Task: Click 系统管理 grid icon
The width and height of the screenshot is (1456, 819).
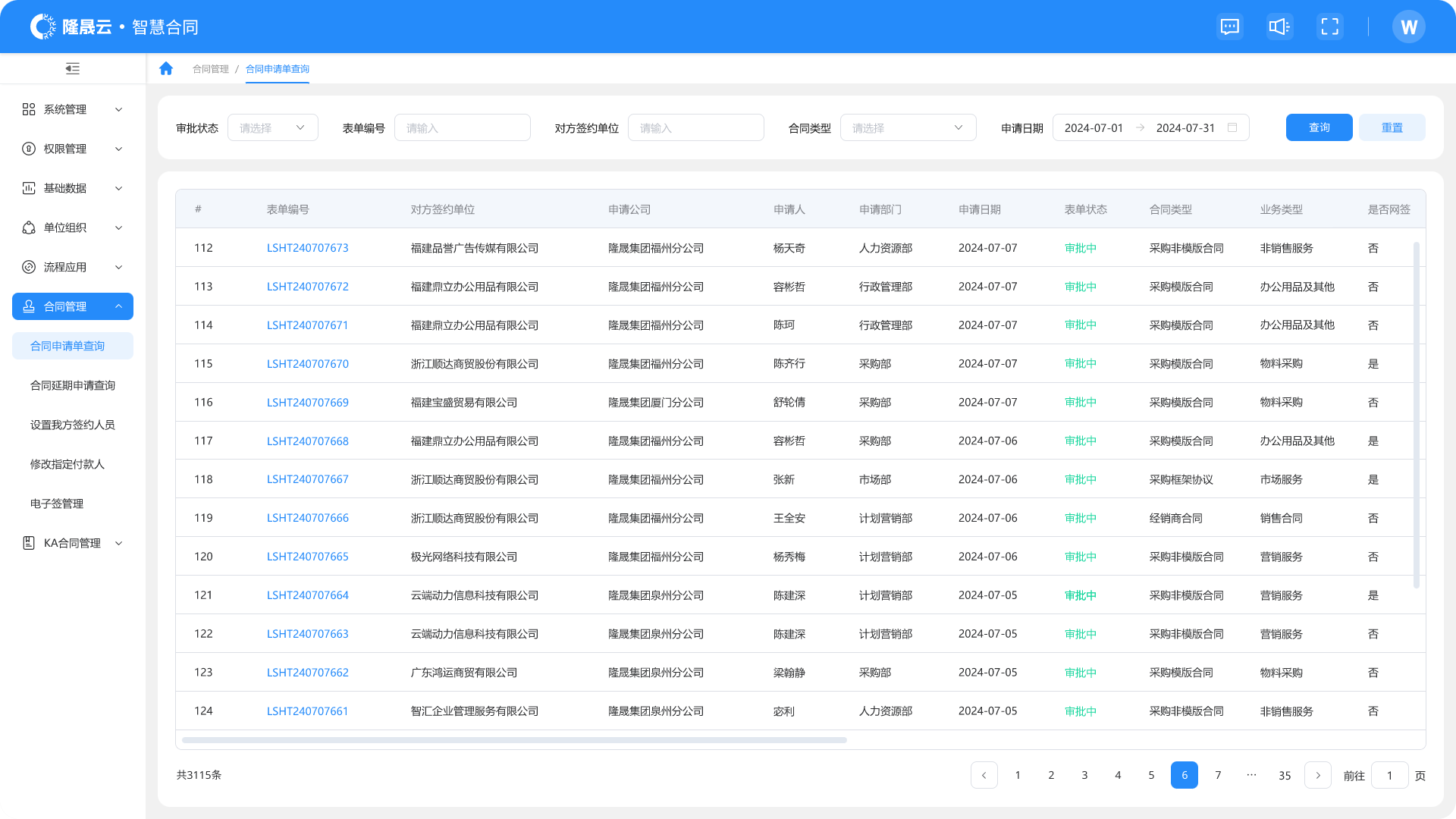Action: click(29, 109)
